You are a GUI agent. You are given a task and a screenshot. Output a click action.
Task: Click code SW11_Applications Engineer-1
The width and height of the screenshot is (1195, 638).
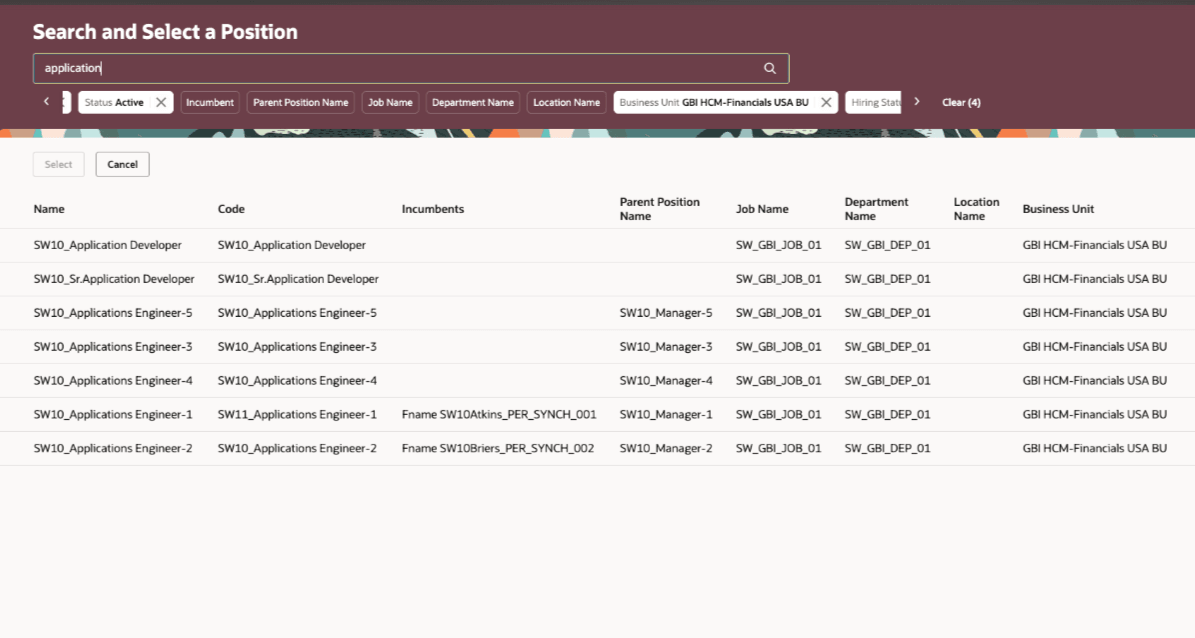click(297, 415)
